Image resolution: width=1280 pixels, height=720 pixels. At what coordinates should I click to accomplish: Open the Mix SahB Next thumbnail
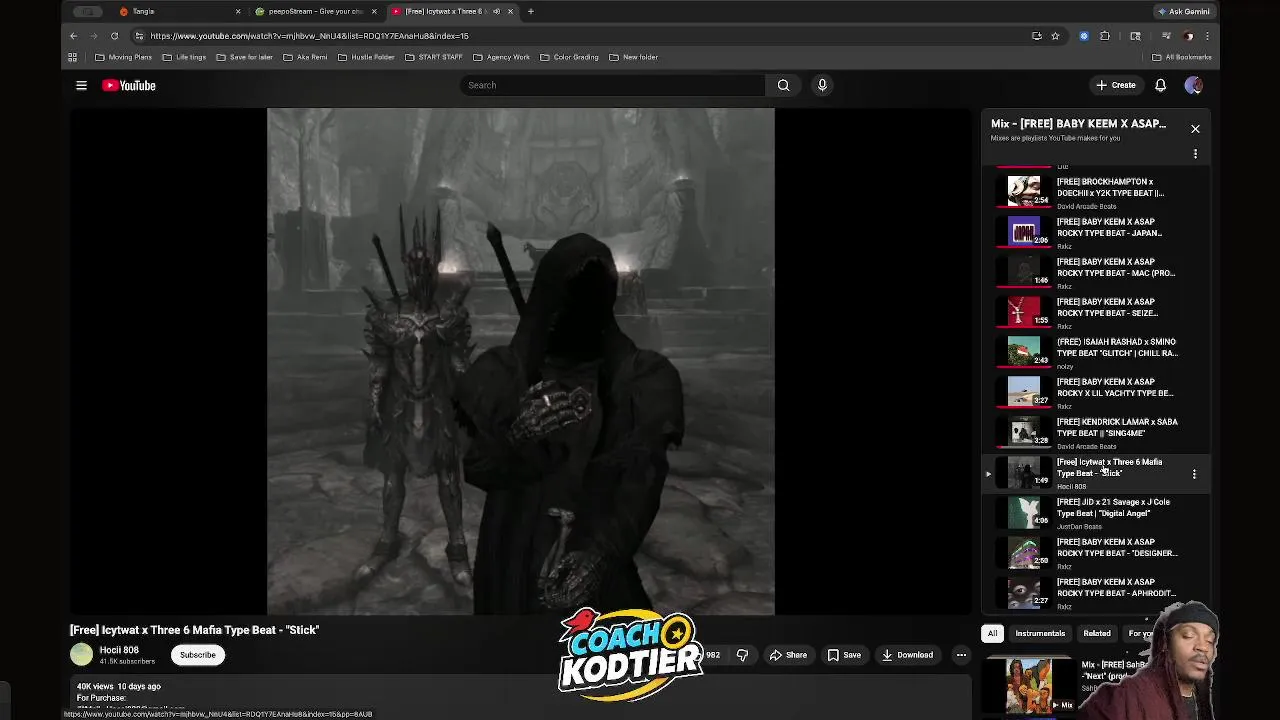coord(1030,685)
